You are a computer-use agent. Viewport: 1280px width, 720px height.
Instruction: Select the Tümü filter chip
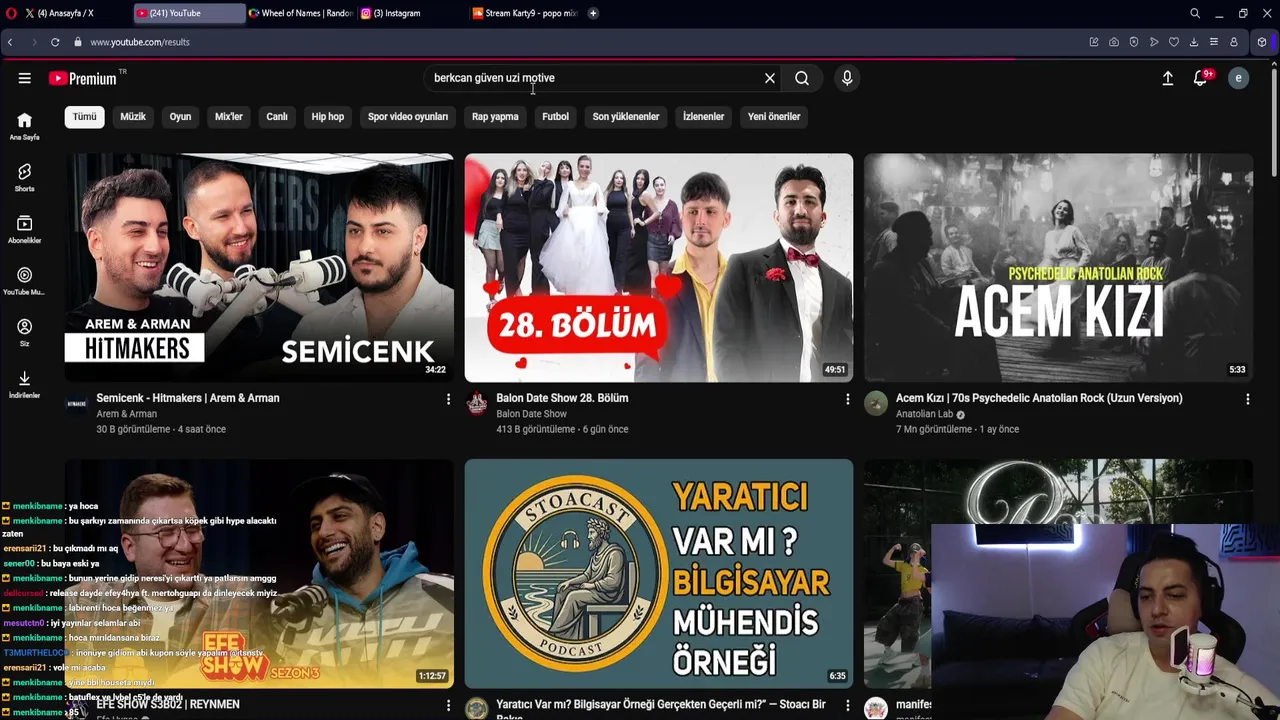(85, 116)
